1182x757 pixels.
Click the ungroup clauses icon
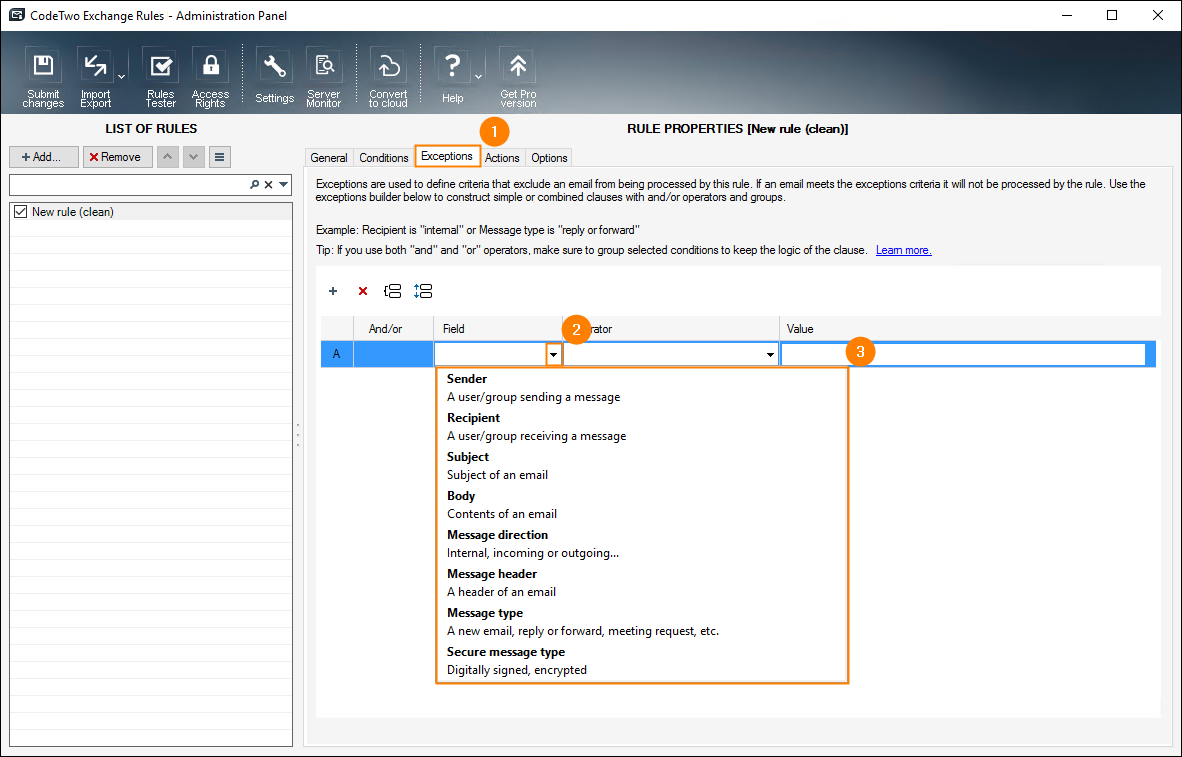pos(423,291)
